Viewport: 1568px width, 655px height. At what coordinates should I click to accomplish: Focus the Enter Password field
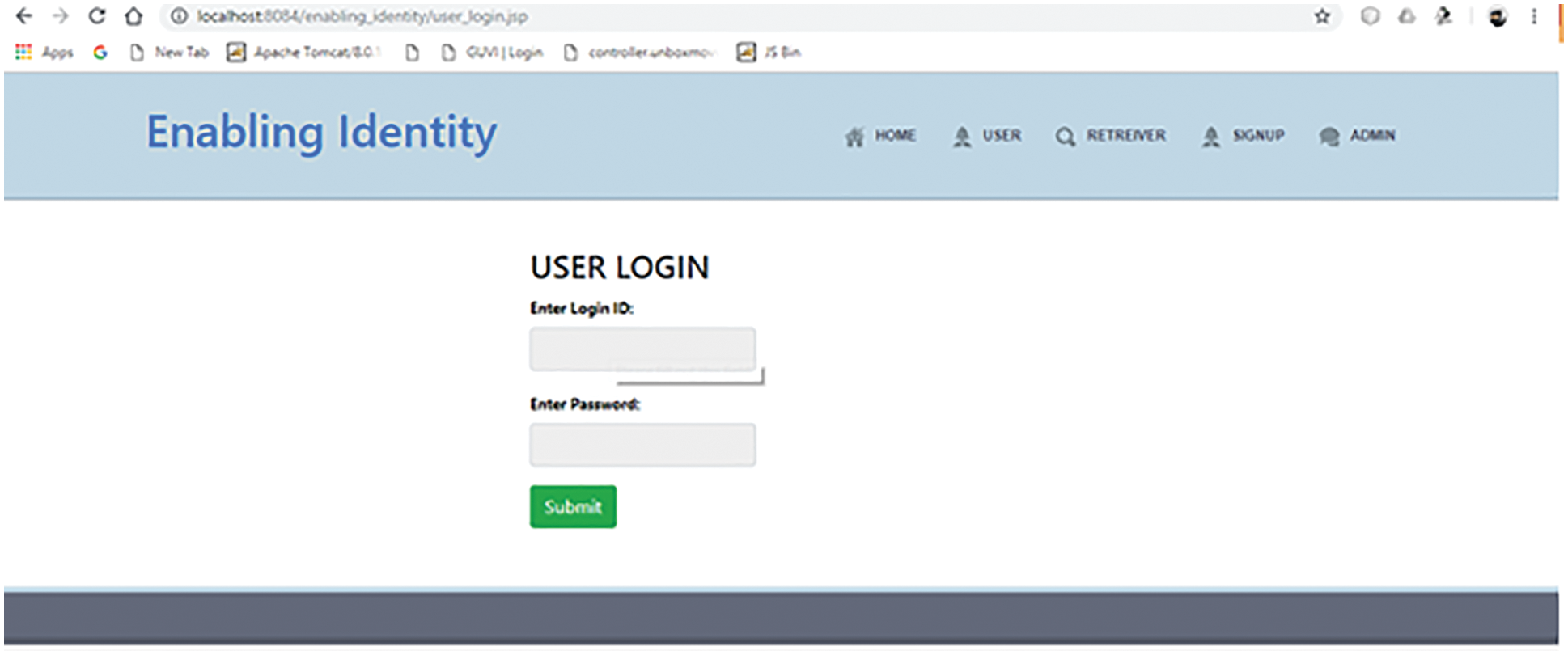(x=642, y=445)
